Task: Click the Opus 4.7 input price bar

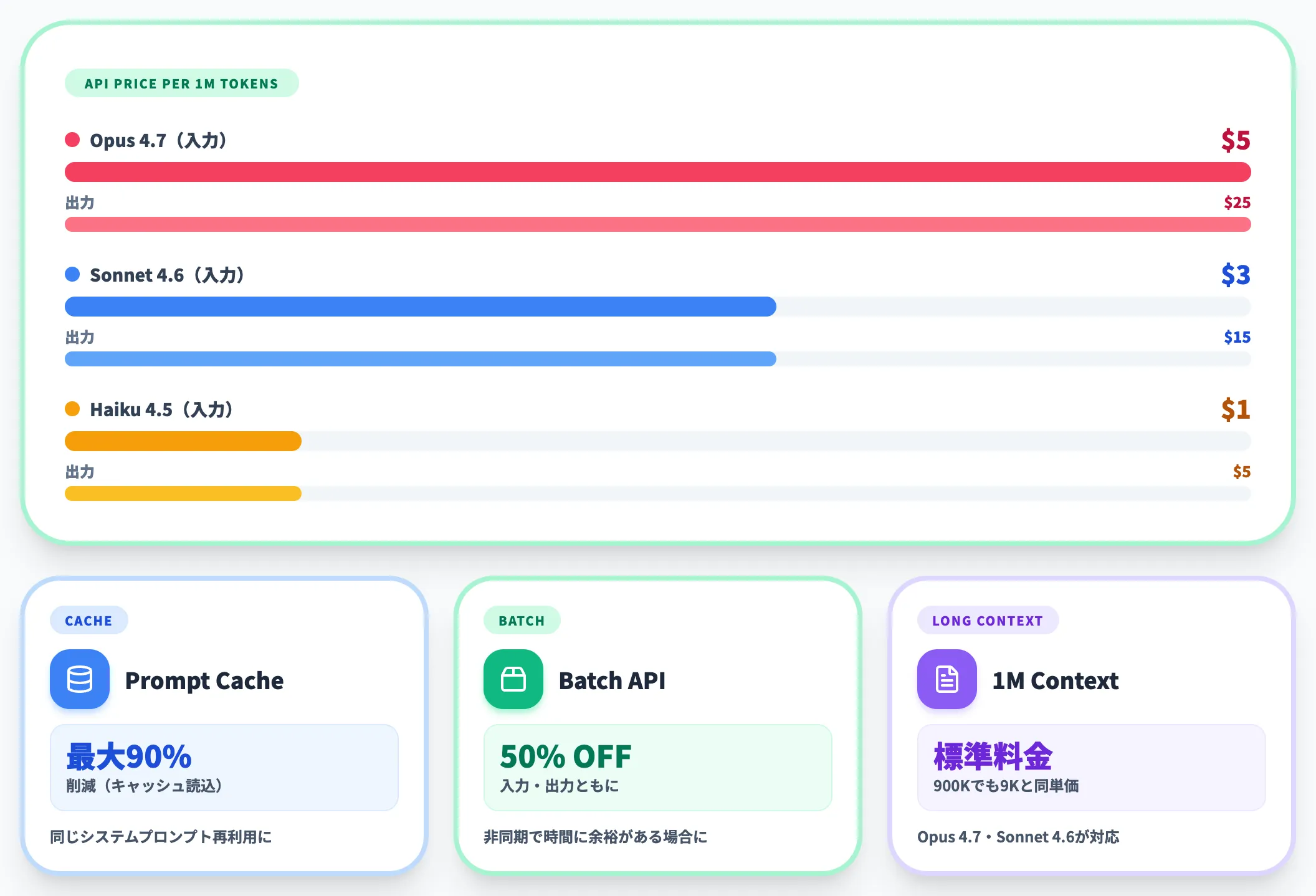Action: coord(658,172)
